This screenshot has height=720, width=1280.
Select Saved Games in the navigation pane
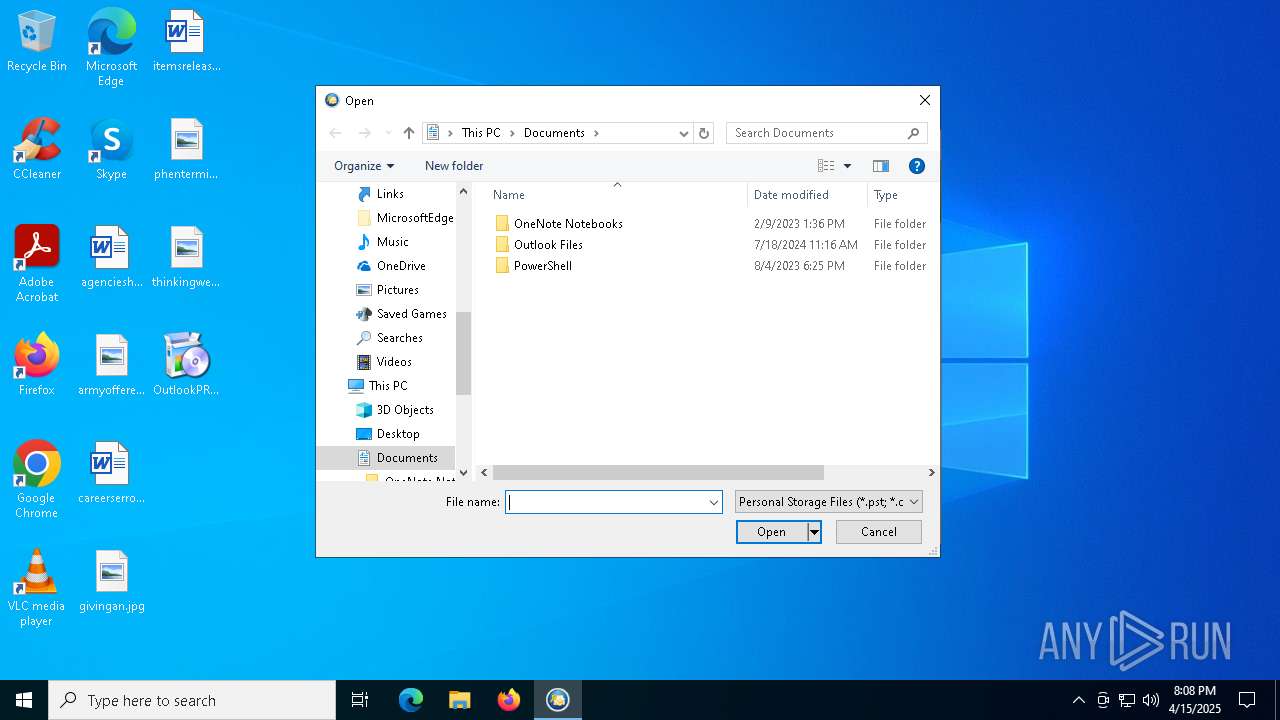click(x=411, y=314)
